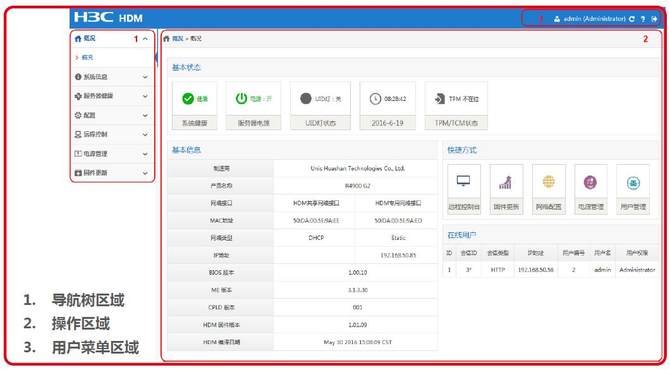Open the firmware update shortcut chart icon

(x=505, y=182)
